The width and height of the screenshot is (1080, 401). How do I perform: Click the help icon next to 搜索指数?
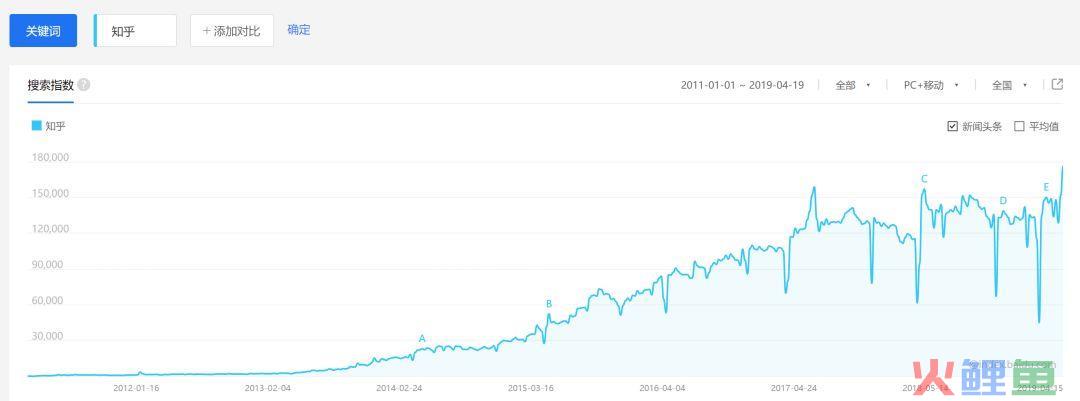(x=84, y=85)
